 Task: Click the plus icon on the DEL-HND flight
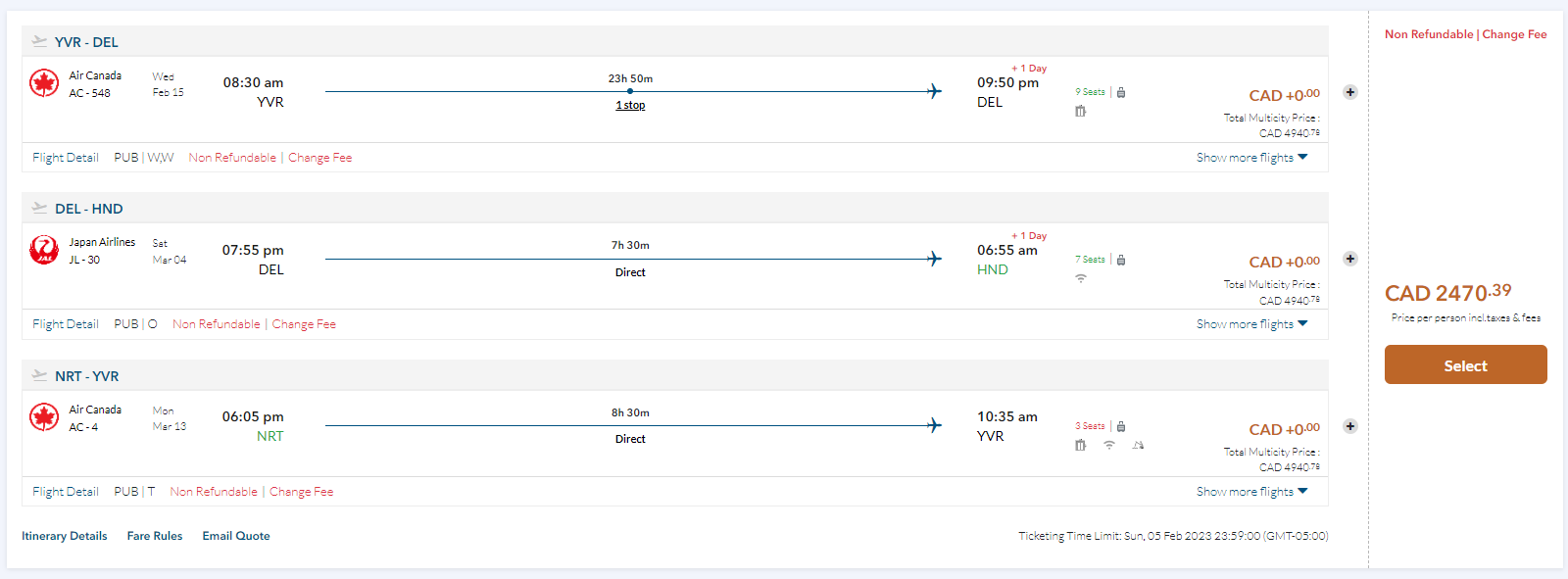1349,259
